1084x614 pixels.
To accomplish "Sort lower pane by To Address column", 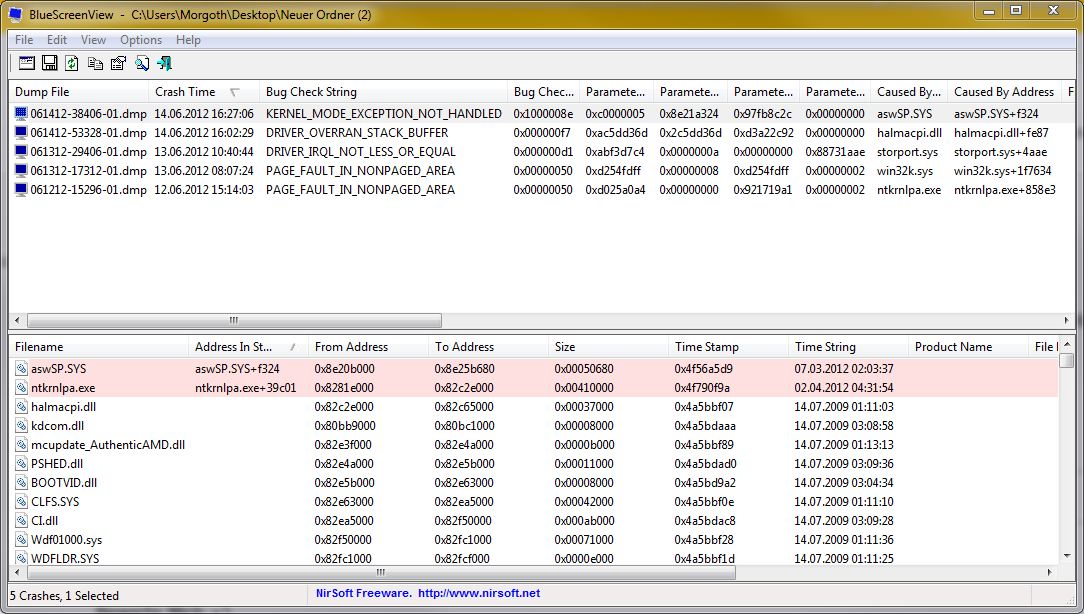I will [489, 347].
